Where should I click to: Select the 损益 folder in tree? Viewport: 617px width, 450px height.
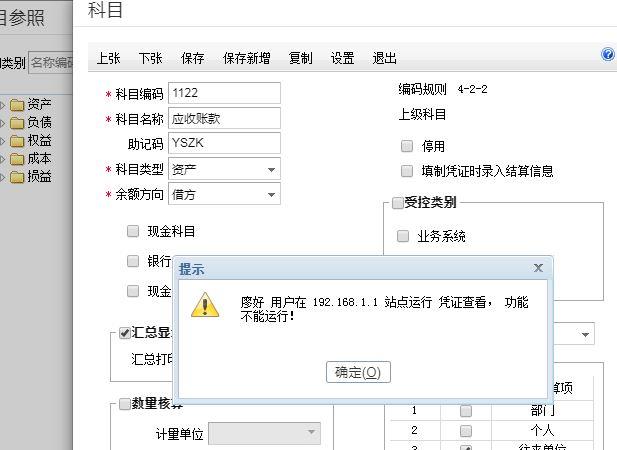tap(31, 177)
